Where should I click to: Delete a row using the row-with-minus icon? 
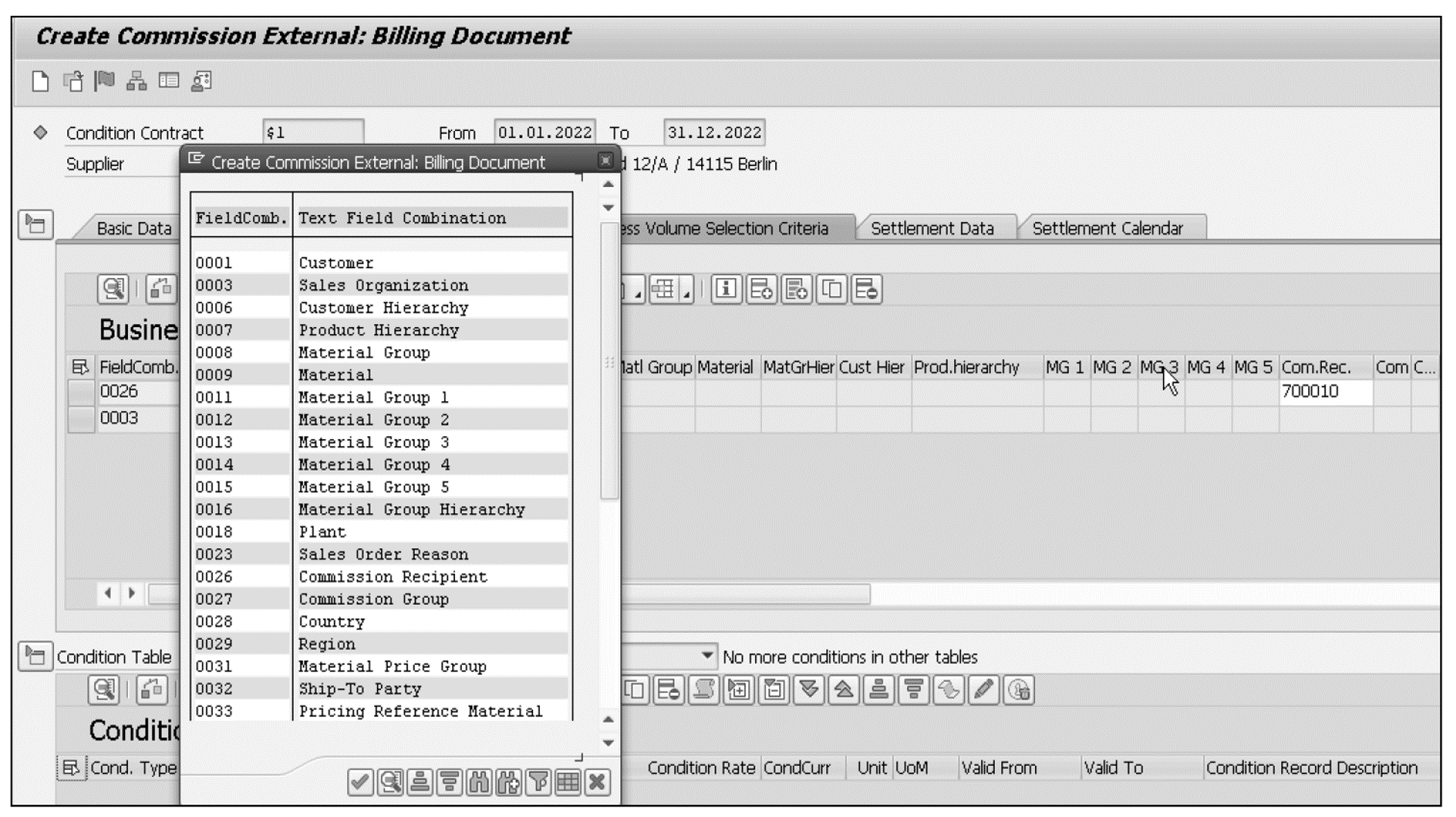866,290
